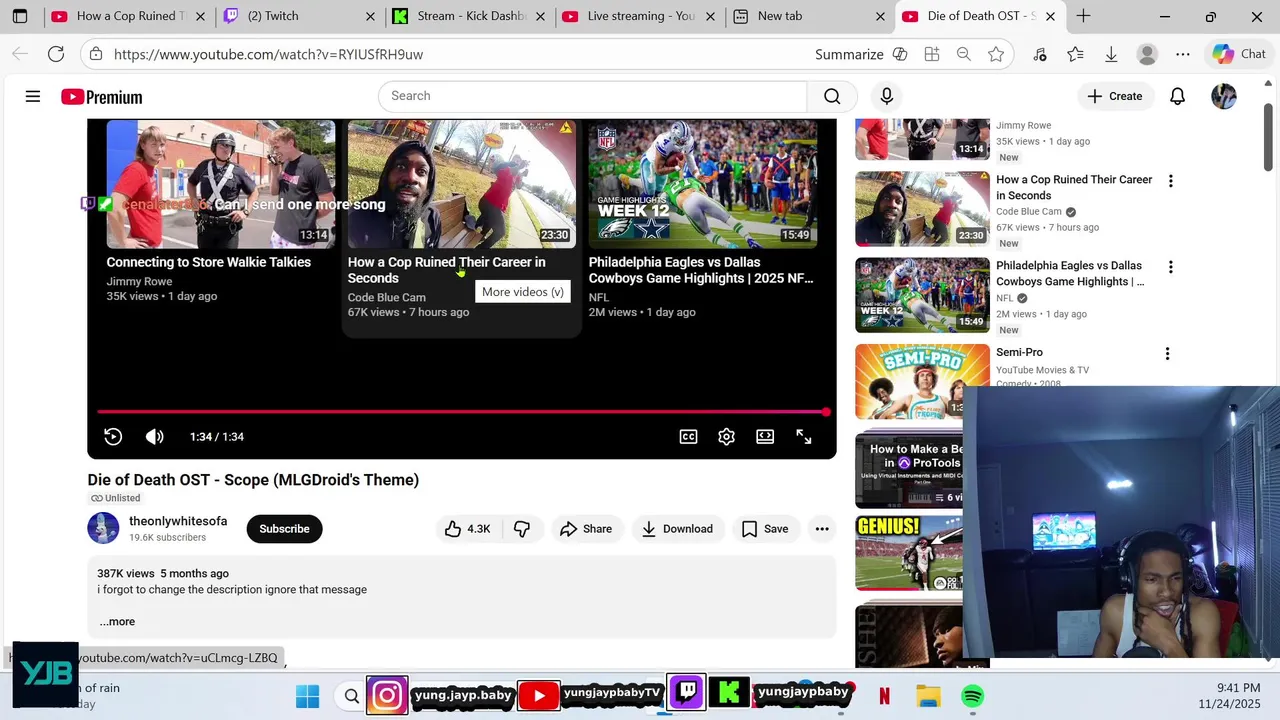Open browser zoom magnifier icon

(x=964, y=54)
